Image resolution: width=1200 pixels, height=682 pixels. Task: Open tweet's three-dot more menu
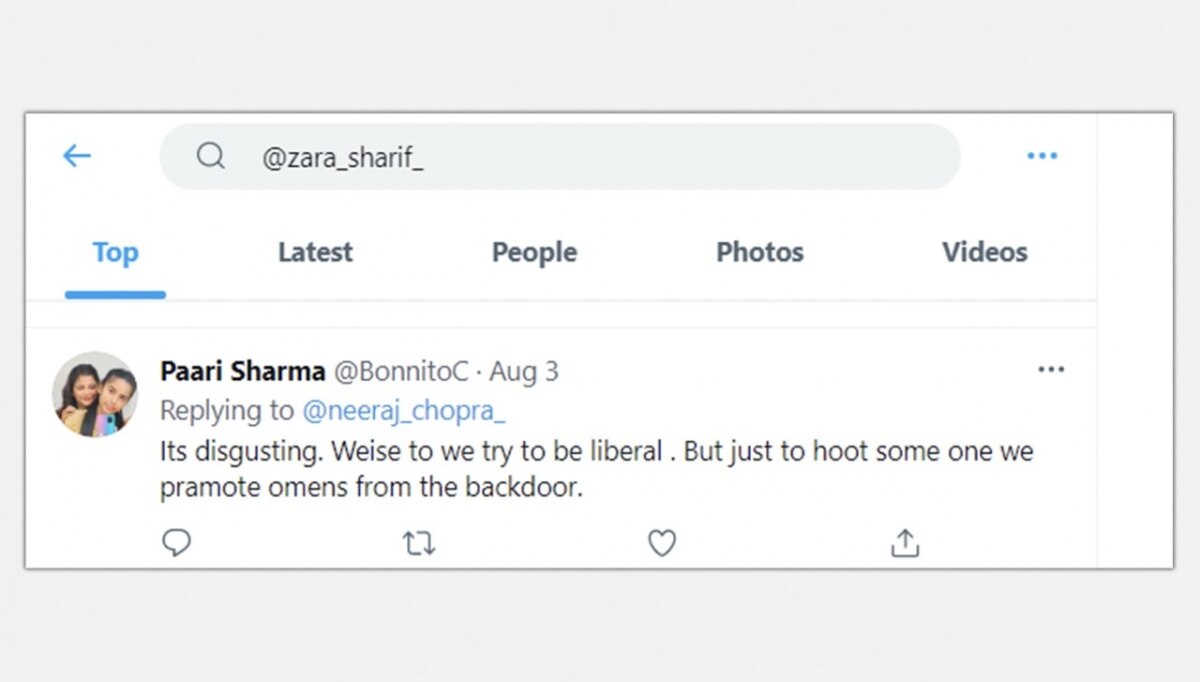point(1051,370)
